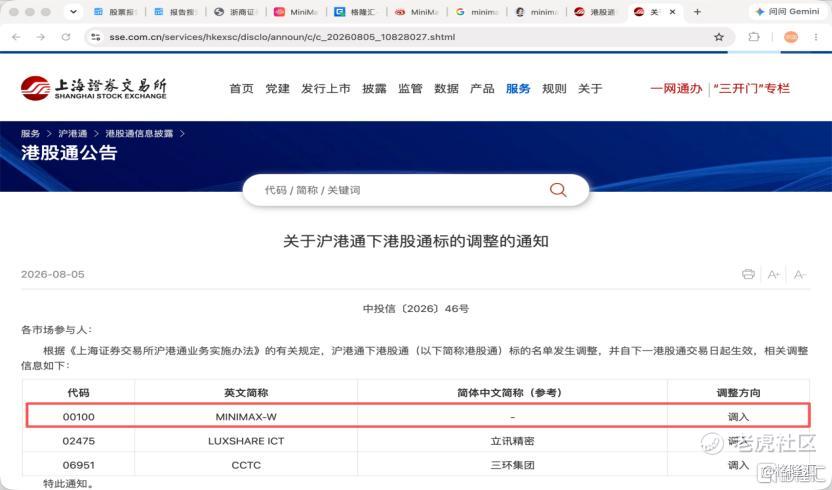Open the 规则 navigation item
Screen dimensions: 832x490
tap(554, 89)
